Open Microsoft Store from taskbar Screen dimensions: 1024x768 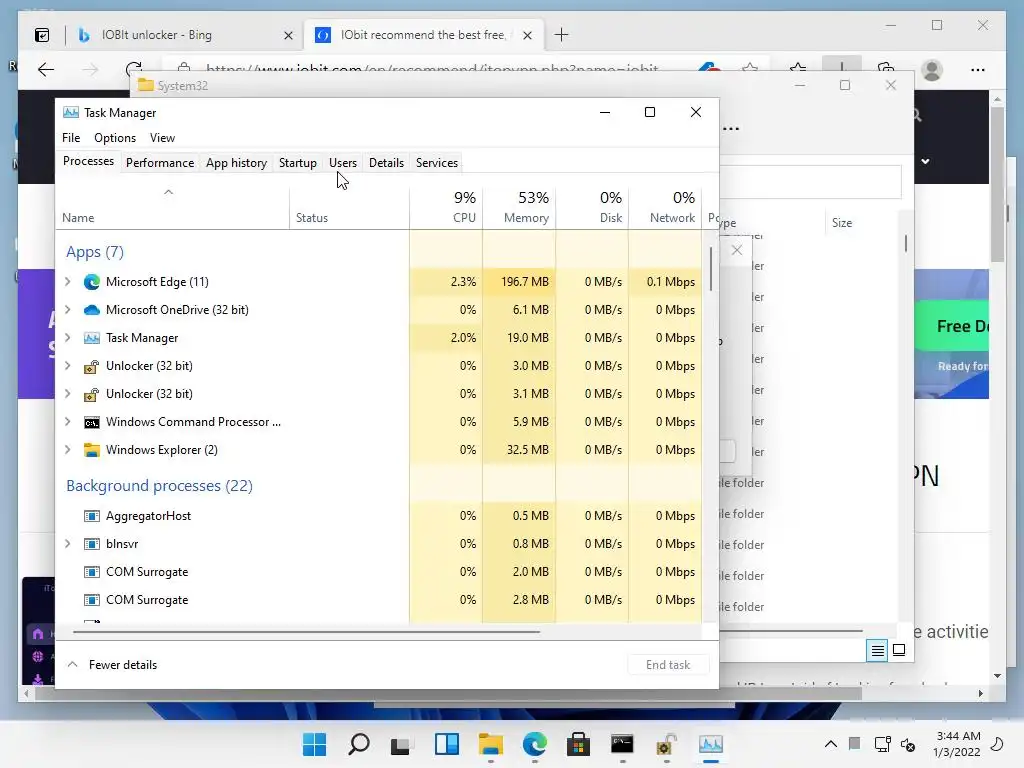pos(578,744)
